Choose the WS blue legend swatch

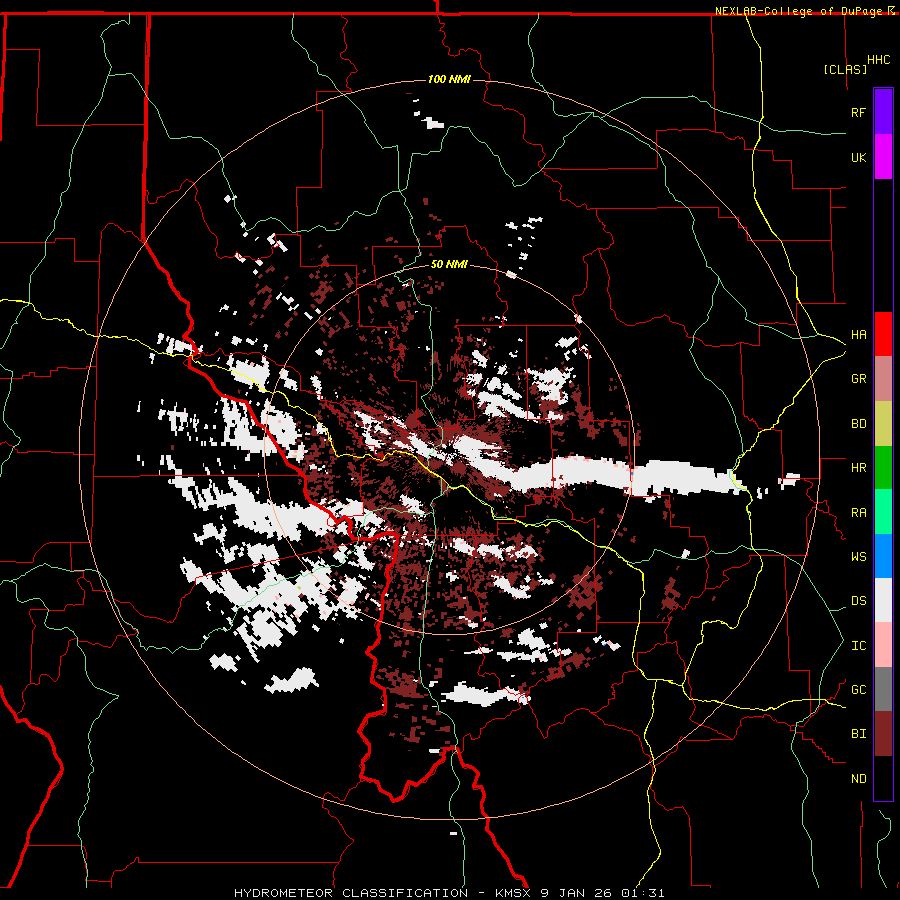pyautogui.click(x=883, y=556)
